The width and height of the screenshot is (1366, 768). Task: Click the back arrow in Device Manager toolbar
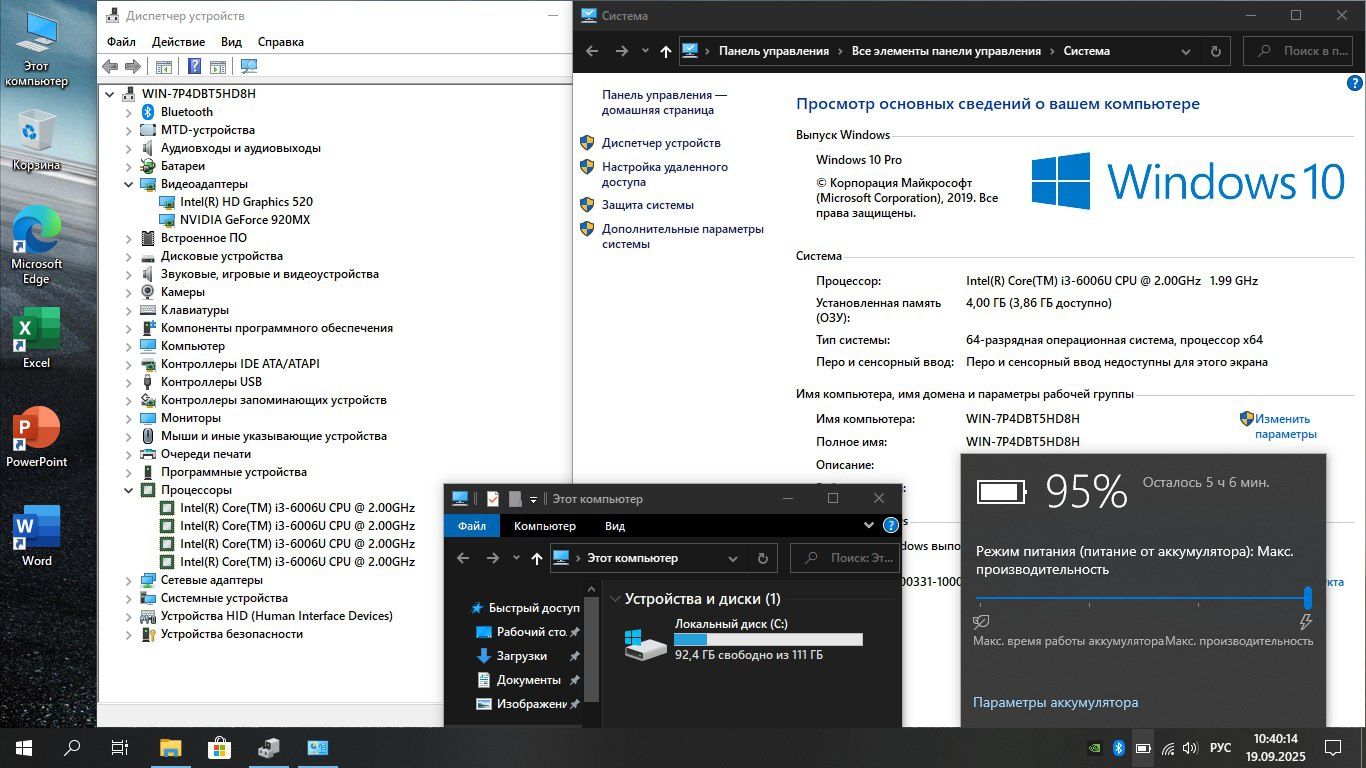110,66
